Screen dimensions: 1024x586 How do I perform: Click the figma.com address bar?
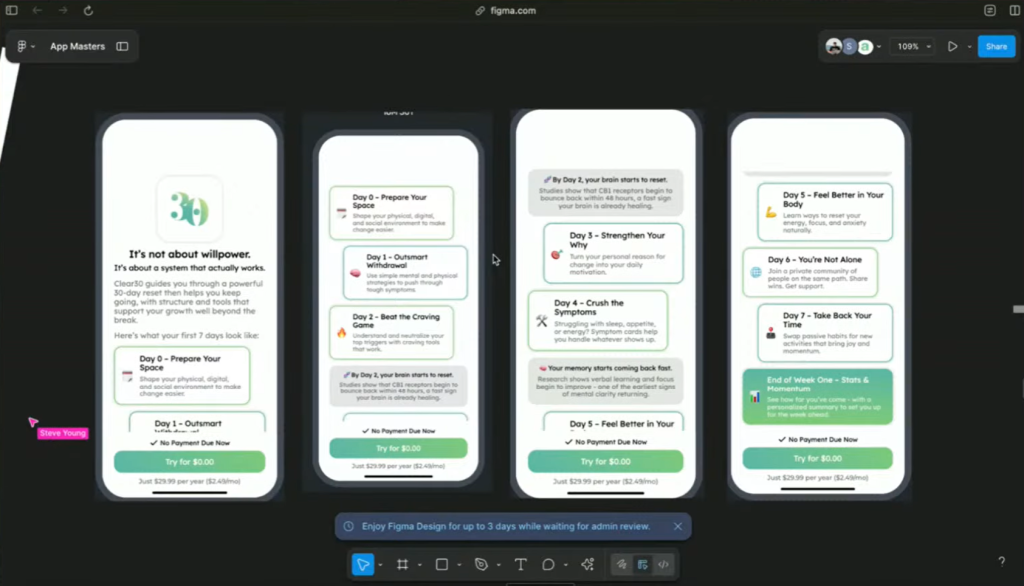point(512,11)
